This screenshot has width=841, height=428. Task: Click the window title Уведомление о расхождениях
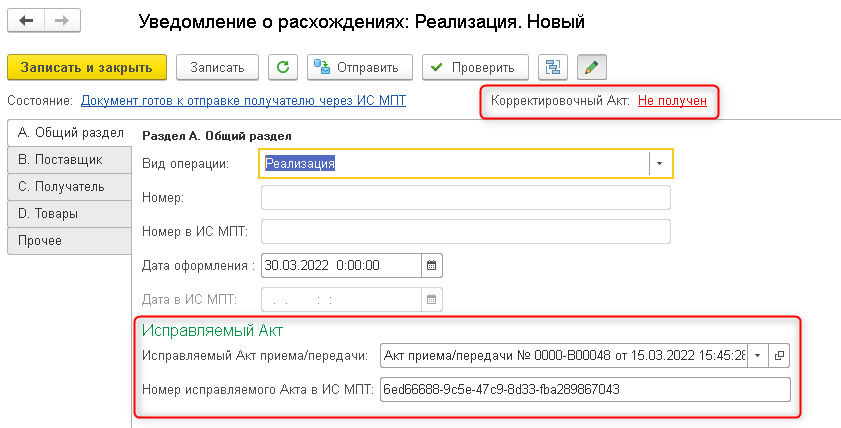click(x=362, y=22)
